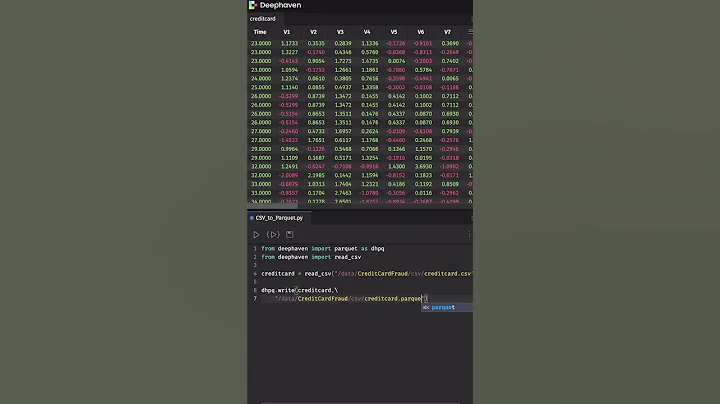Select the CSV_to_Parquet.py editor tab
This screenshot has height=404, width=720.
pos(279,218)
